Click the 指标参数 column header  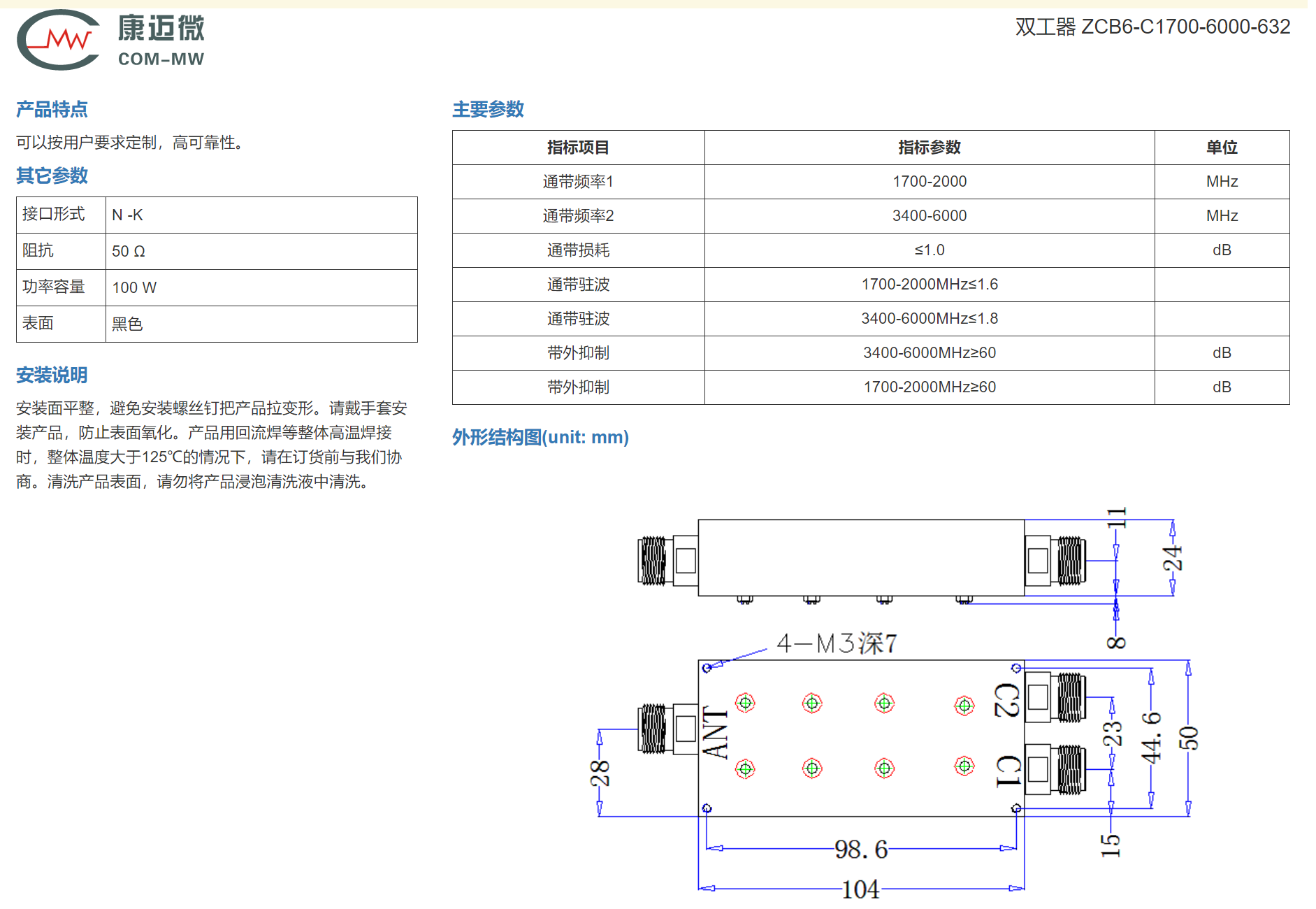click(x=930, y=148)
